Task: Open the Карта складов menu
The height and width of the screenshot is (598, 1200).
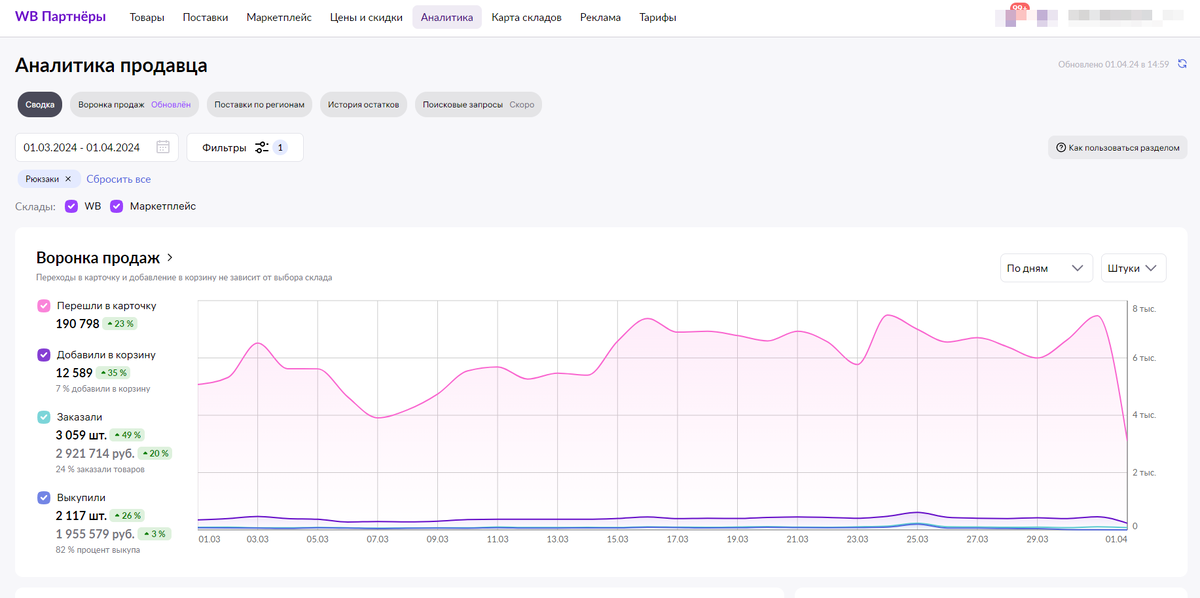Action: tap(526, 17)
